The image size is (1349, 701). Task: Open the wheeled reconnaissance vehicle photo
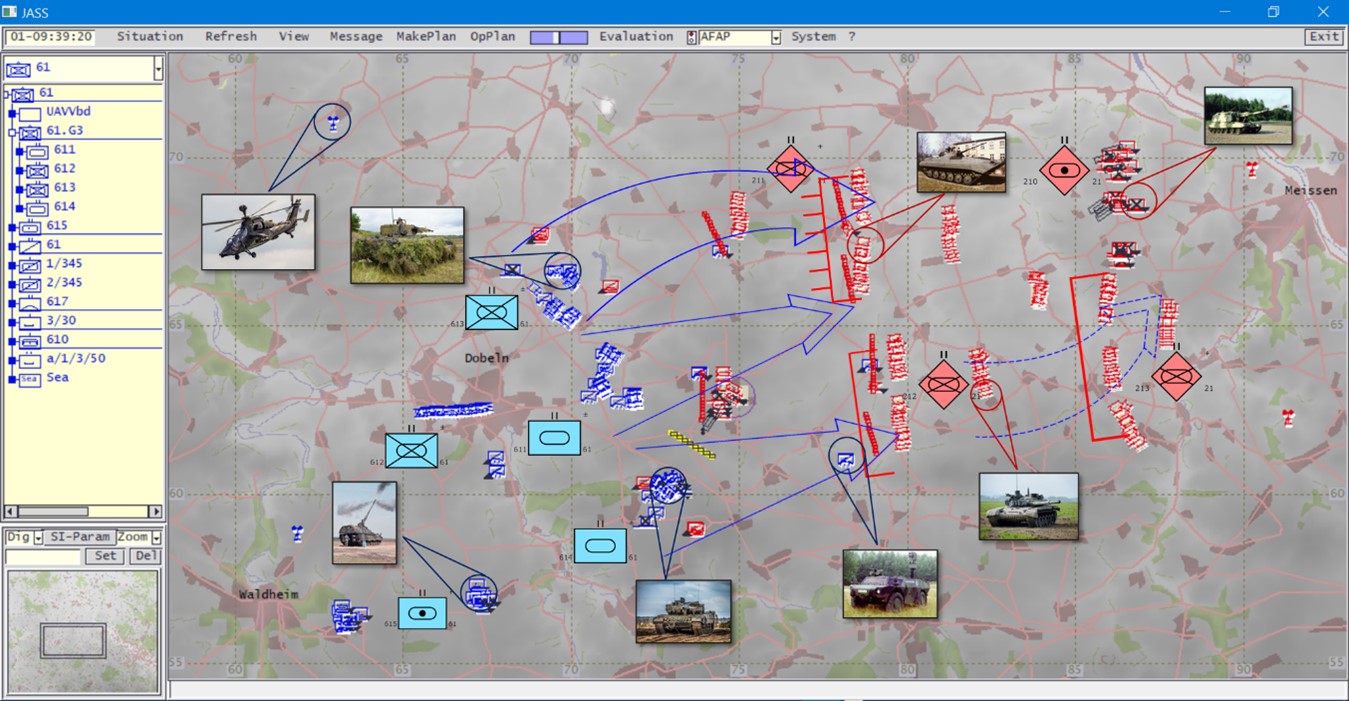890,583
